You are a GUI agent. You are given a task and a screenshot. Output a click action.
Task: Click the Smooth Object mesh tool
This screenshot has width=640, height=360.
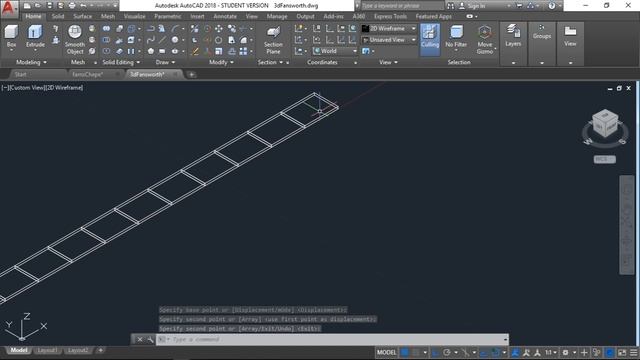tap(75, 40)
